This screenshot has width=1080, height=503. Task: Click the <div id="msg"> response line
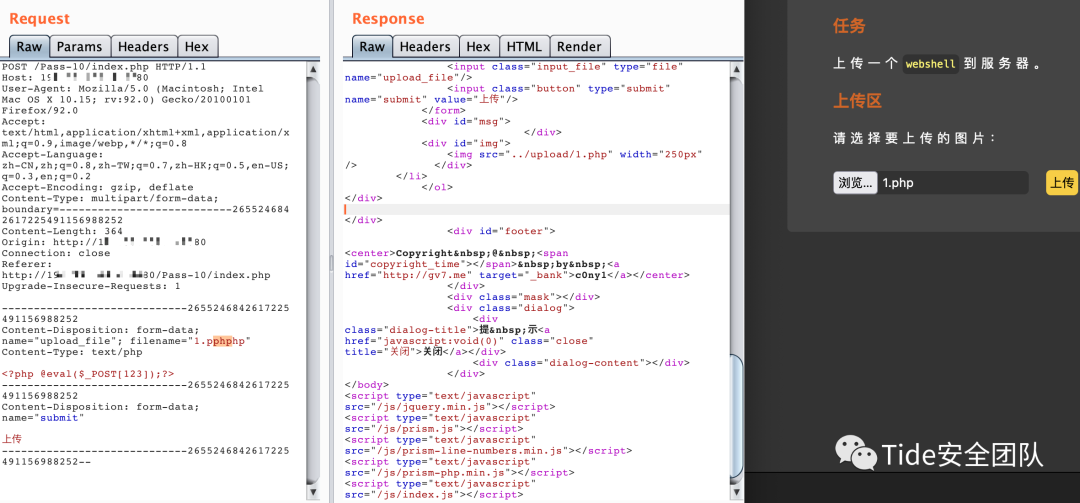[x=466, y=121]
